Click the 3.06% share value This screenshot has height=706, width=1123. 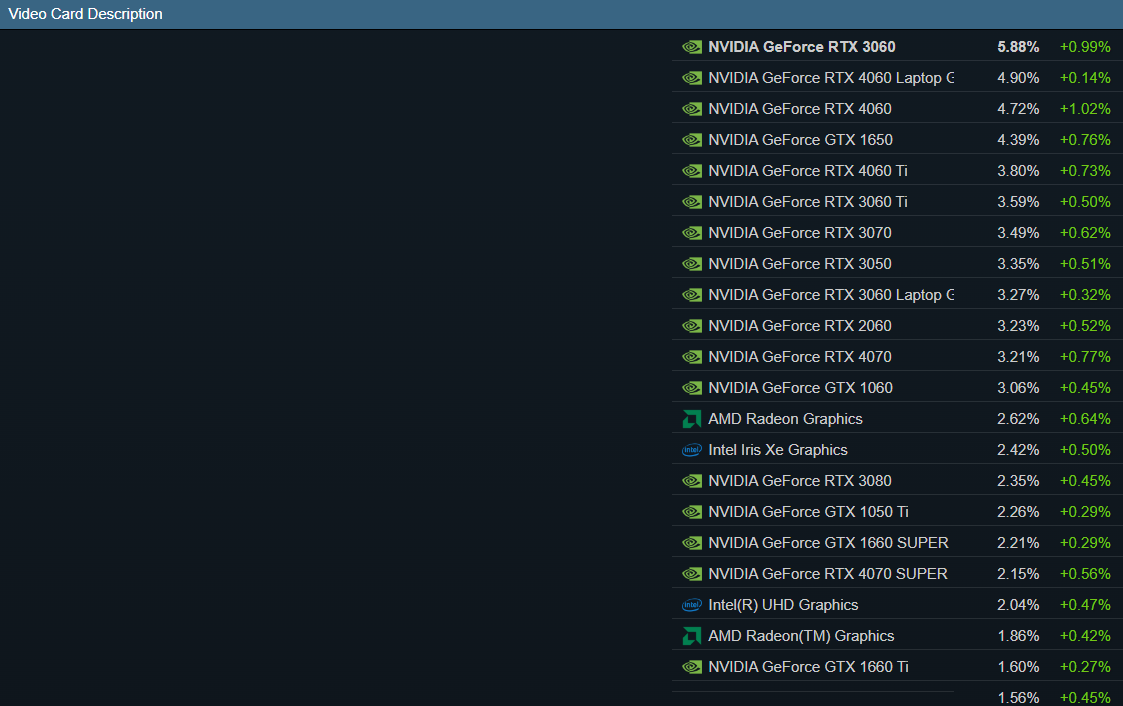point(1018,388)
